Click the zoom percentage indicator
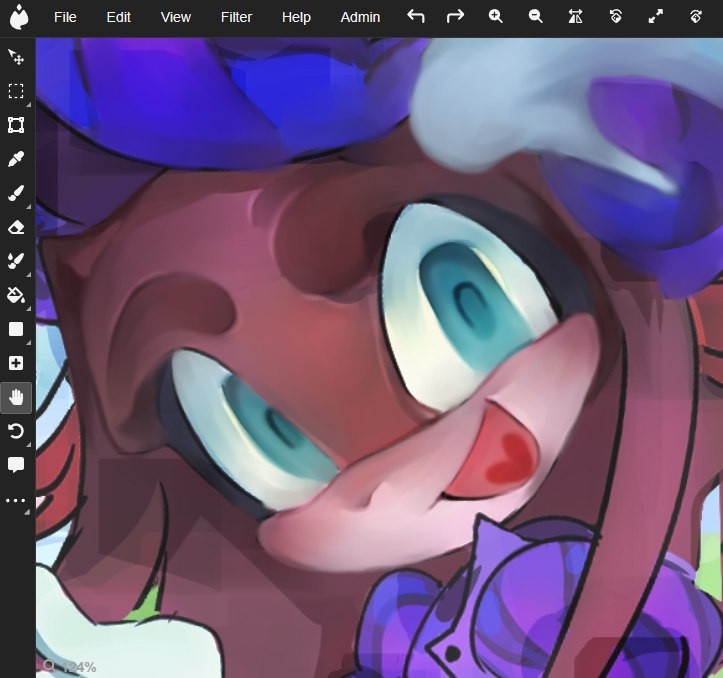This screenshot has height=678, width=723. [71, 666]
